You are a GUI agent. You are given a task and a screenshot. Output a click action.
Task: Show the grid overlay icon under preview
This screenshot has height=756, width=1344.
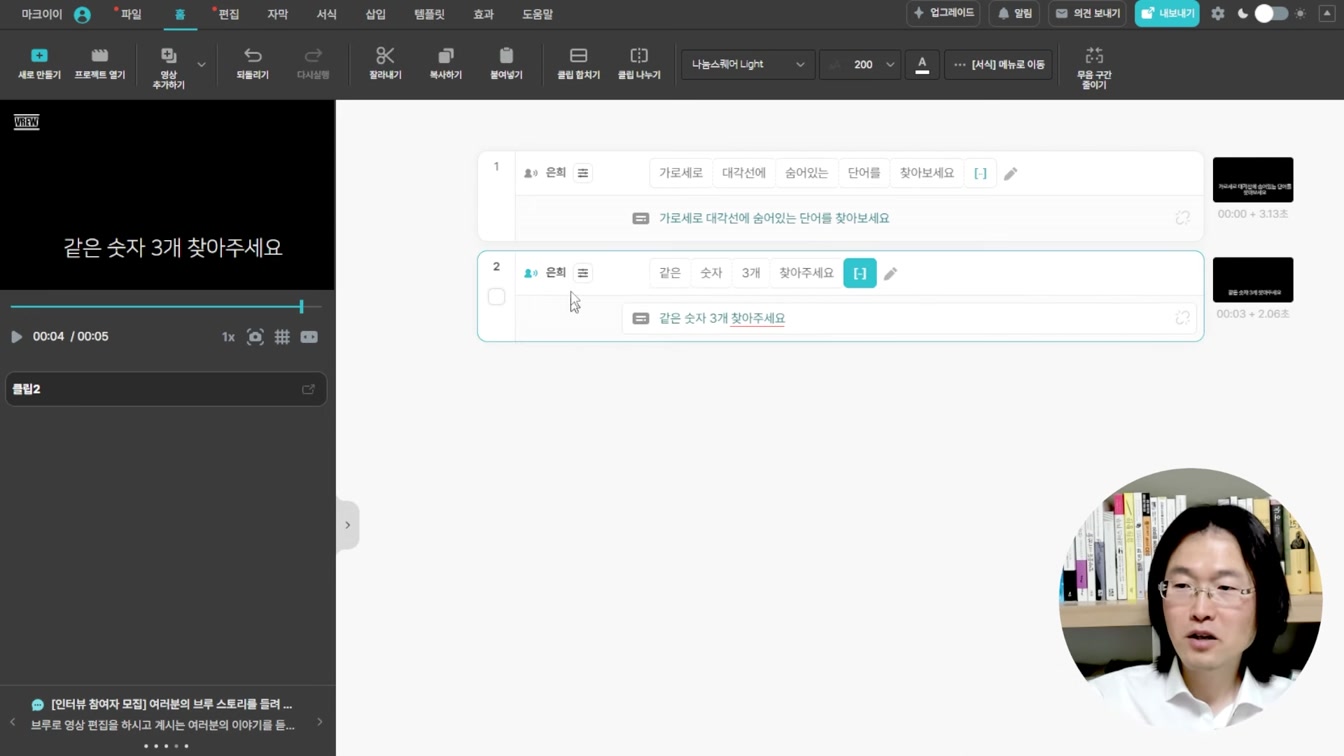pos(282,337)
